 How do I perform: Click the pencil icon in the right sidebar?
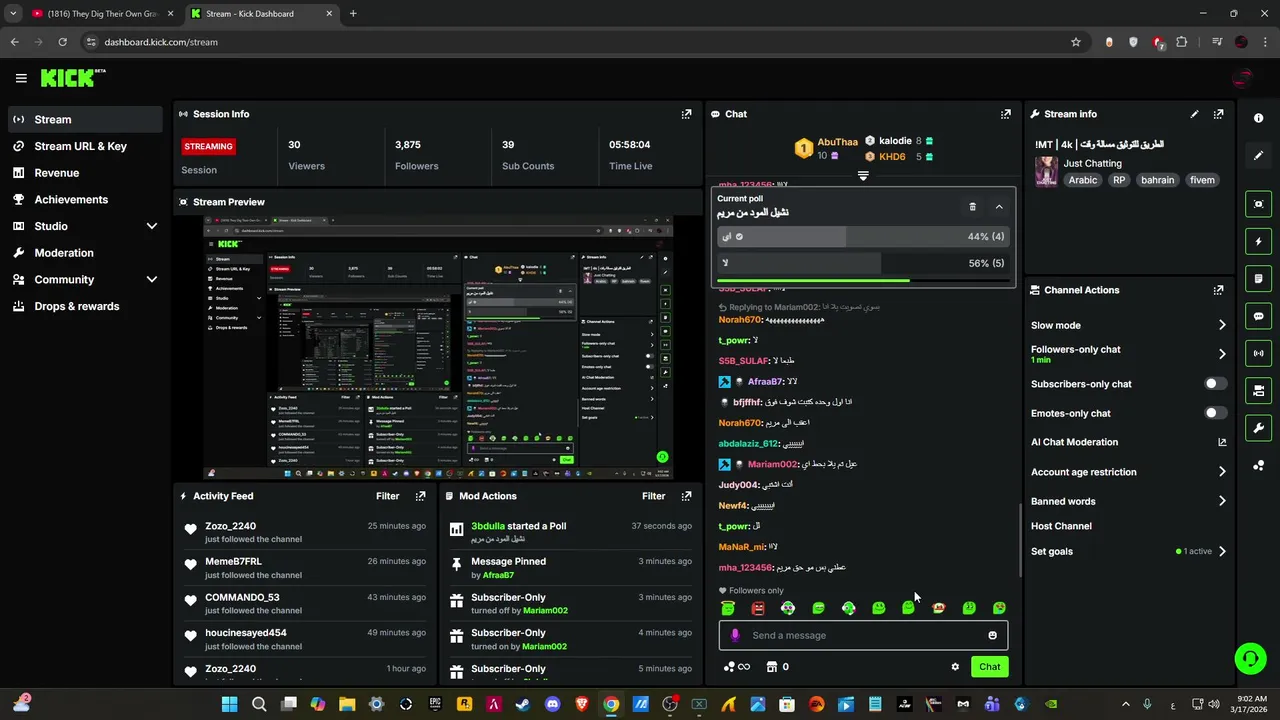(x=1258, y=155)
